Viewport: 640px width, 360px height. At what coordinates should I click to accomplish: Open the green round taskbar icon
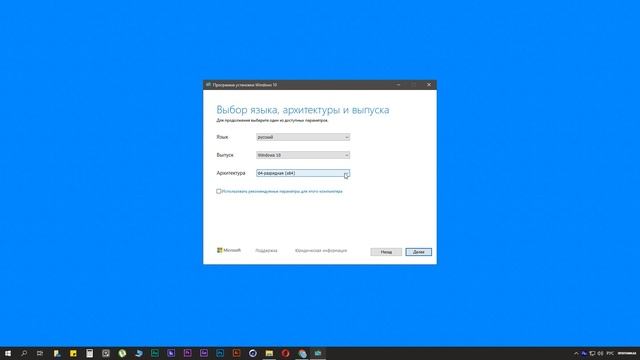point(122,353)
